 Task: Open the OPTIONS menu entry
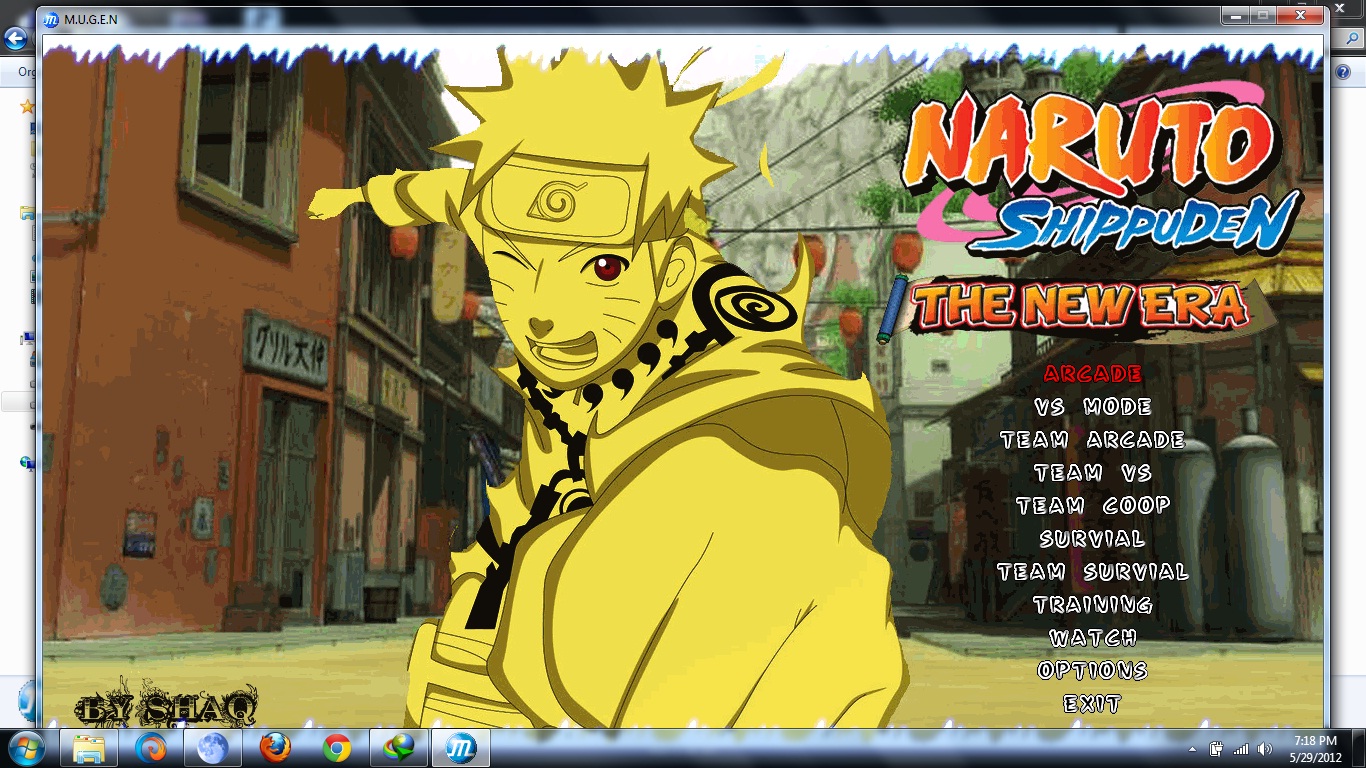[1092, 671]
